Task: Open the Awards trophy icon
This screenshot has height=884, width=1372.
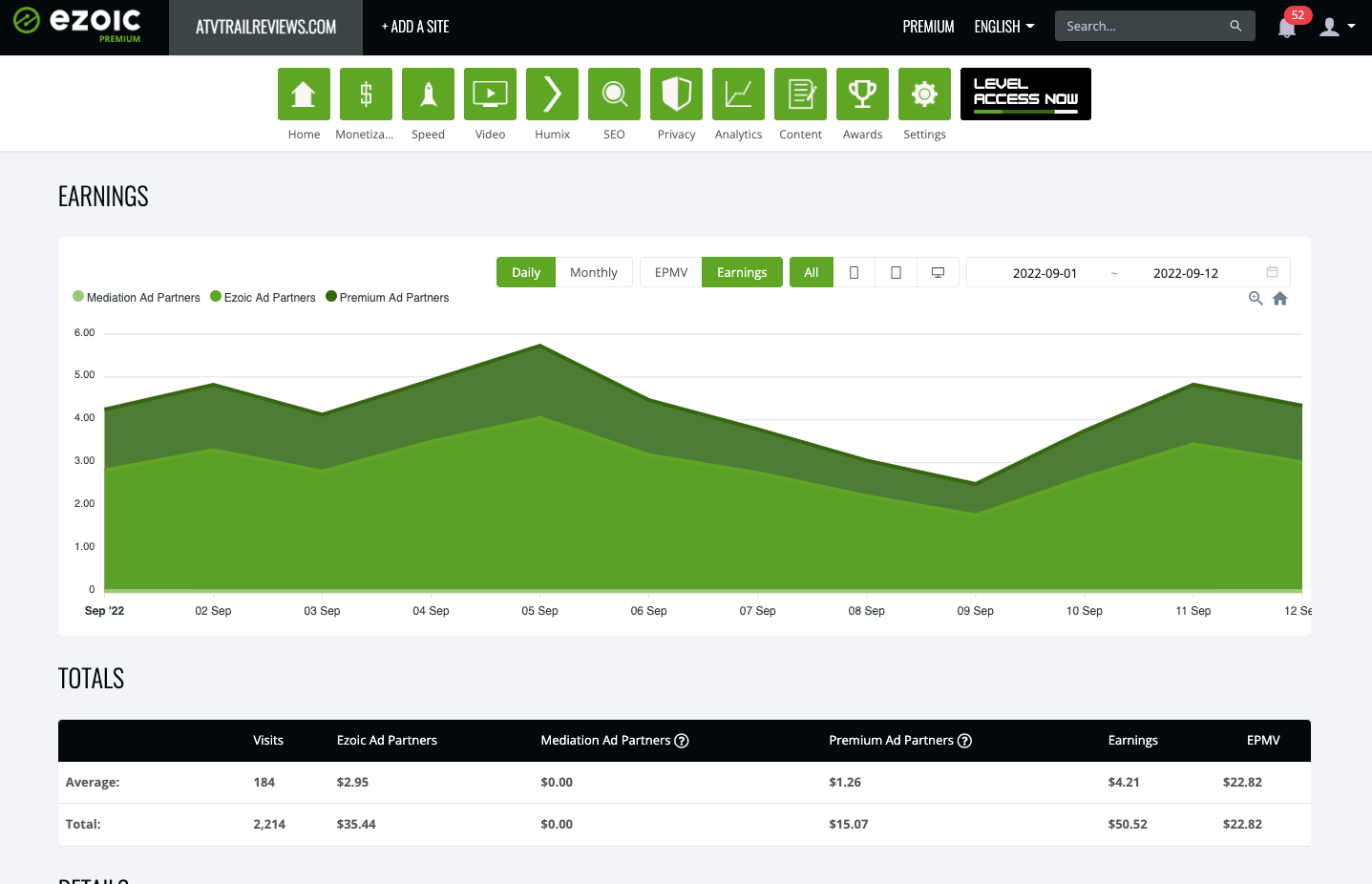Action: 862,94
